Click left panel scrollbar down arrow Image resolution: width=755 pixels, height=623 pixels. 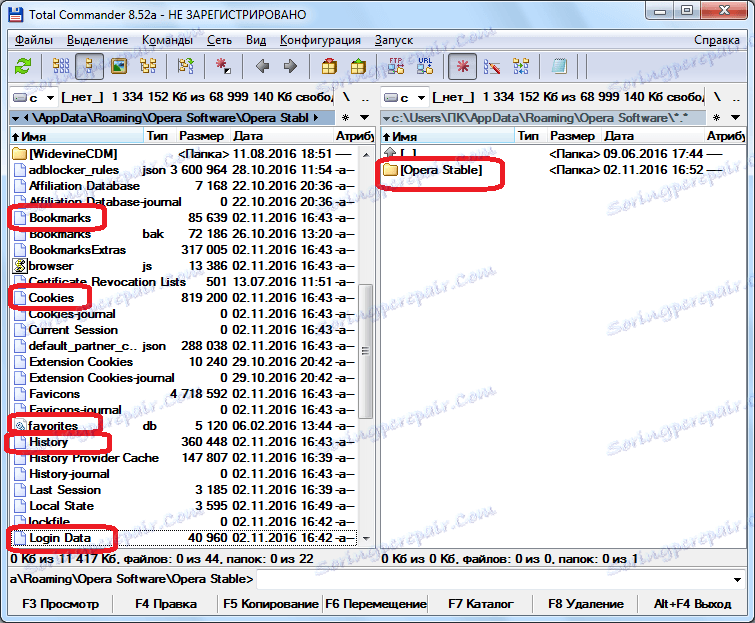[x=366, y=539]
